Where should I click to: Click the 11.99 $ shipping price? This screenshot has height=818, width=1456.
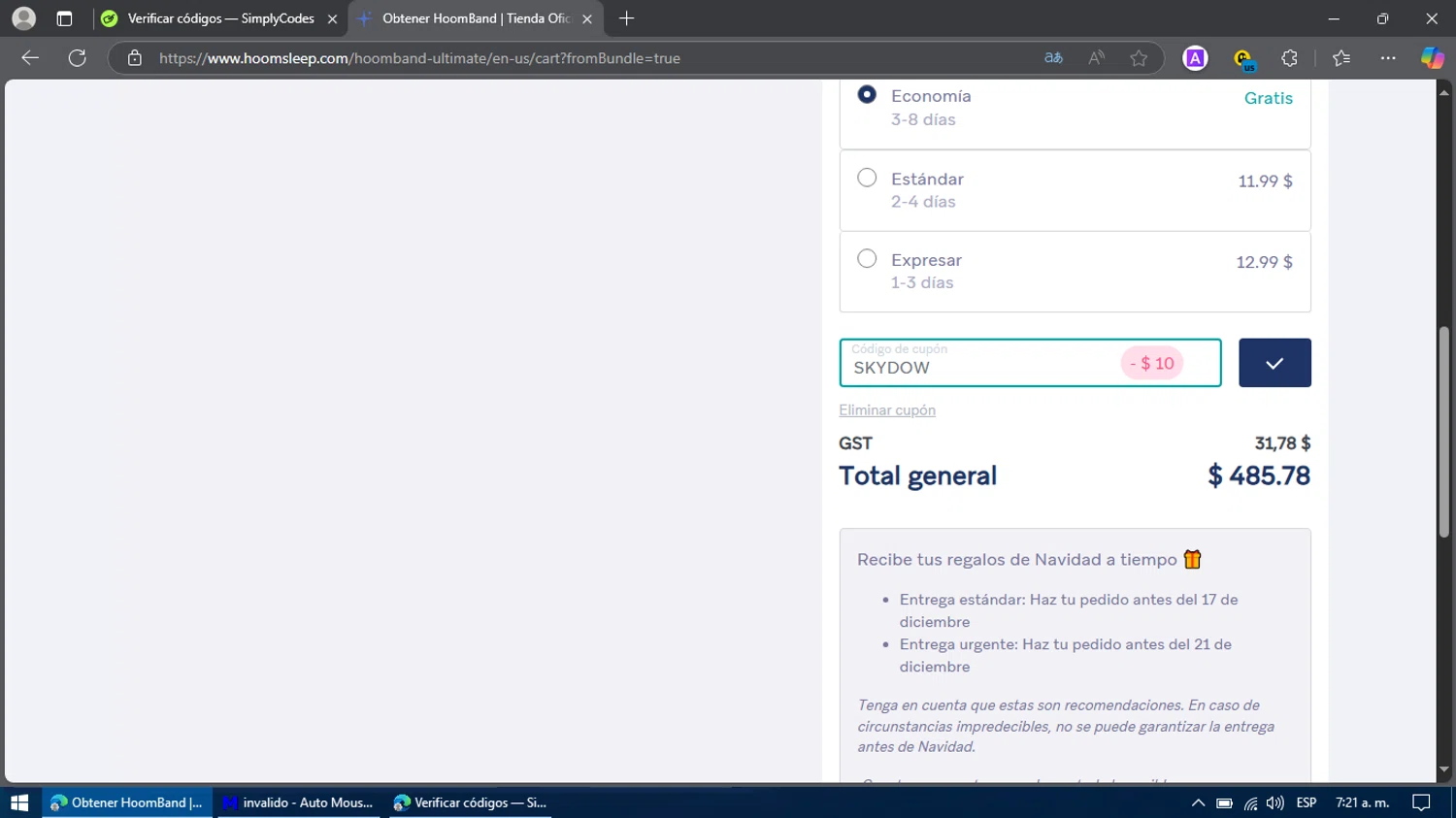tap(1265, 180)
